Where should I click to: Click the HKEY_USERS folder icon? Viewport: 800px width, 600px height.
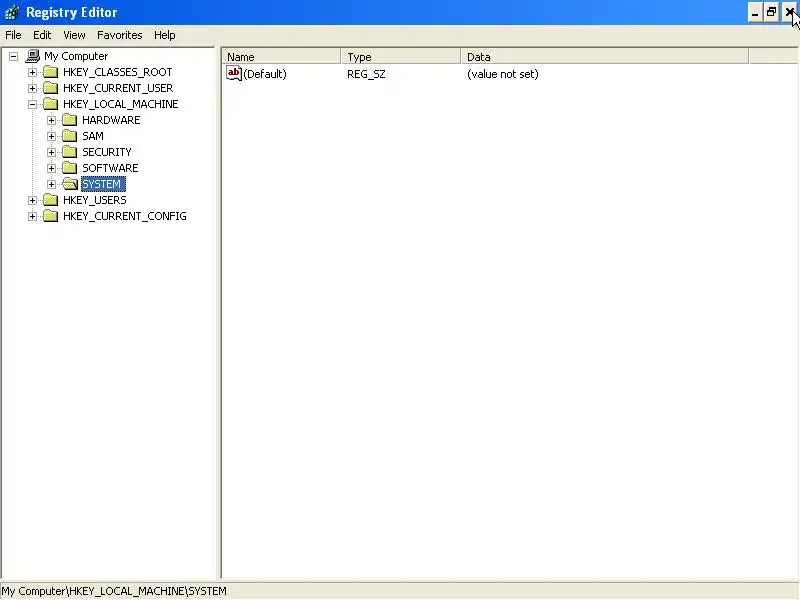50,200
